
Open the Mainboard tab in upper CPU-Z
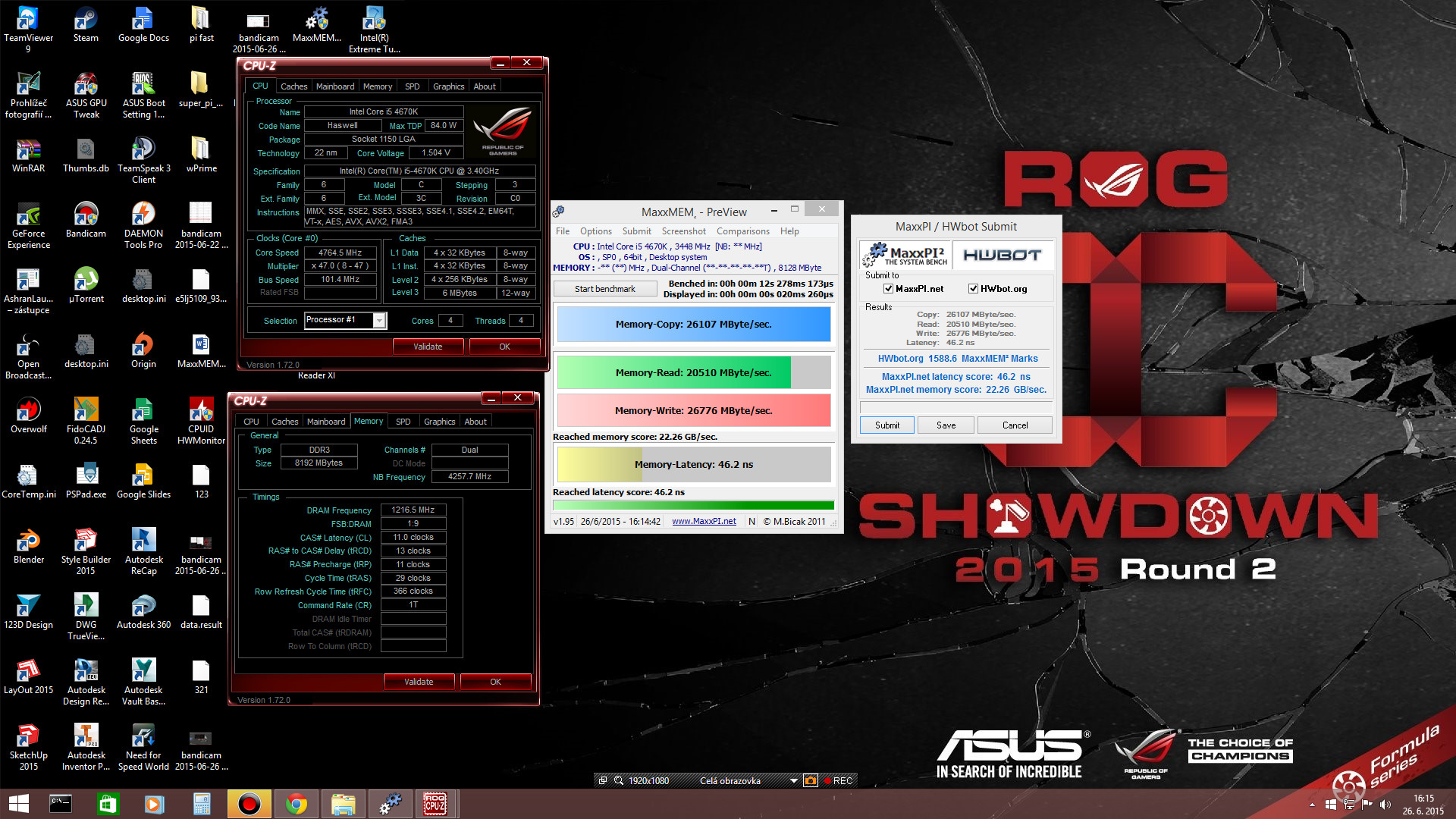click(x=335, y=86)
